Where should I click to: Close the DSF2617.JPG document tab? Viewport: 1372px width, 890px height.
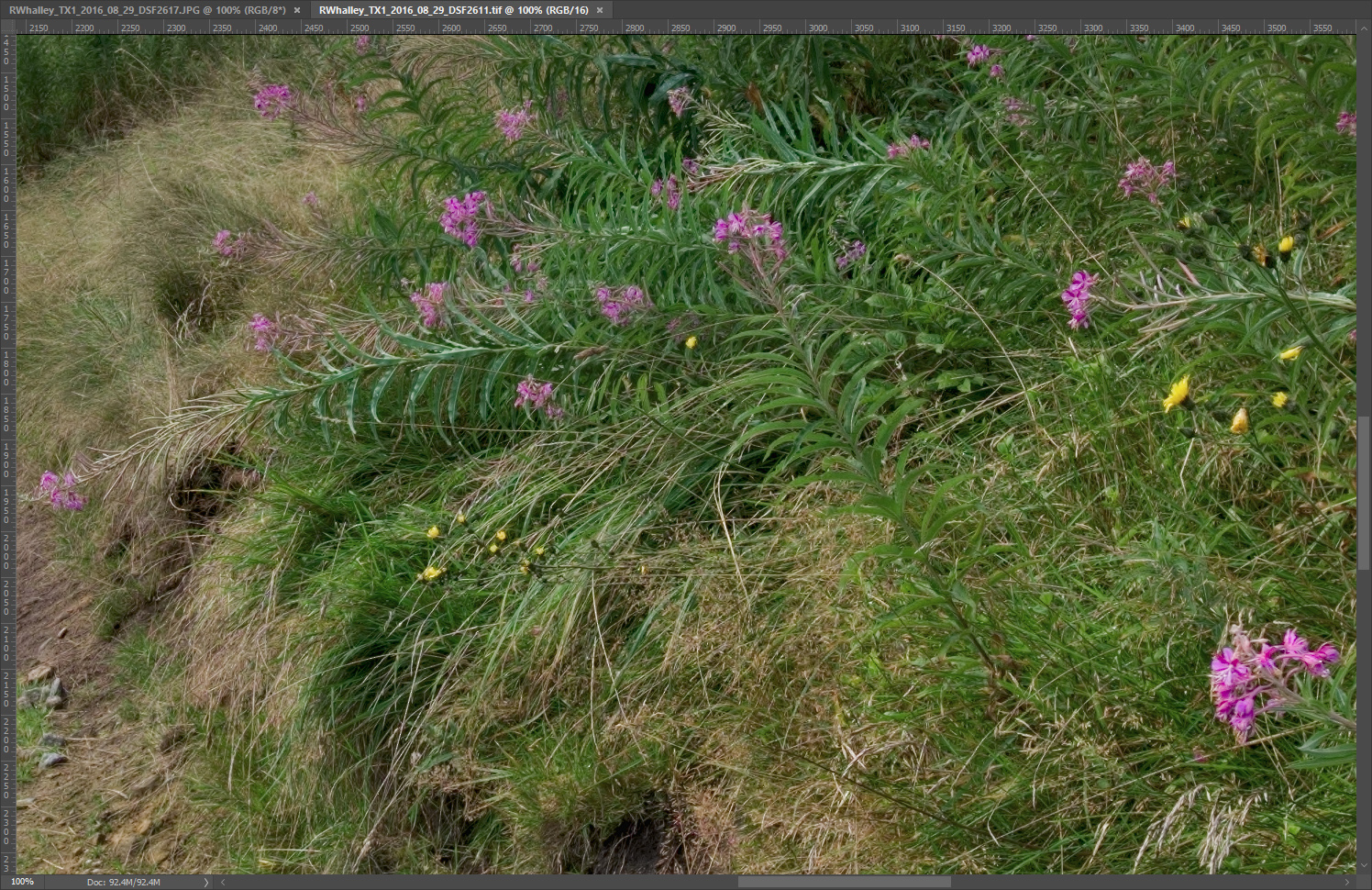click(x=297, y=10)
